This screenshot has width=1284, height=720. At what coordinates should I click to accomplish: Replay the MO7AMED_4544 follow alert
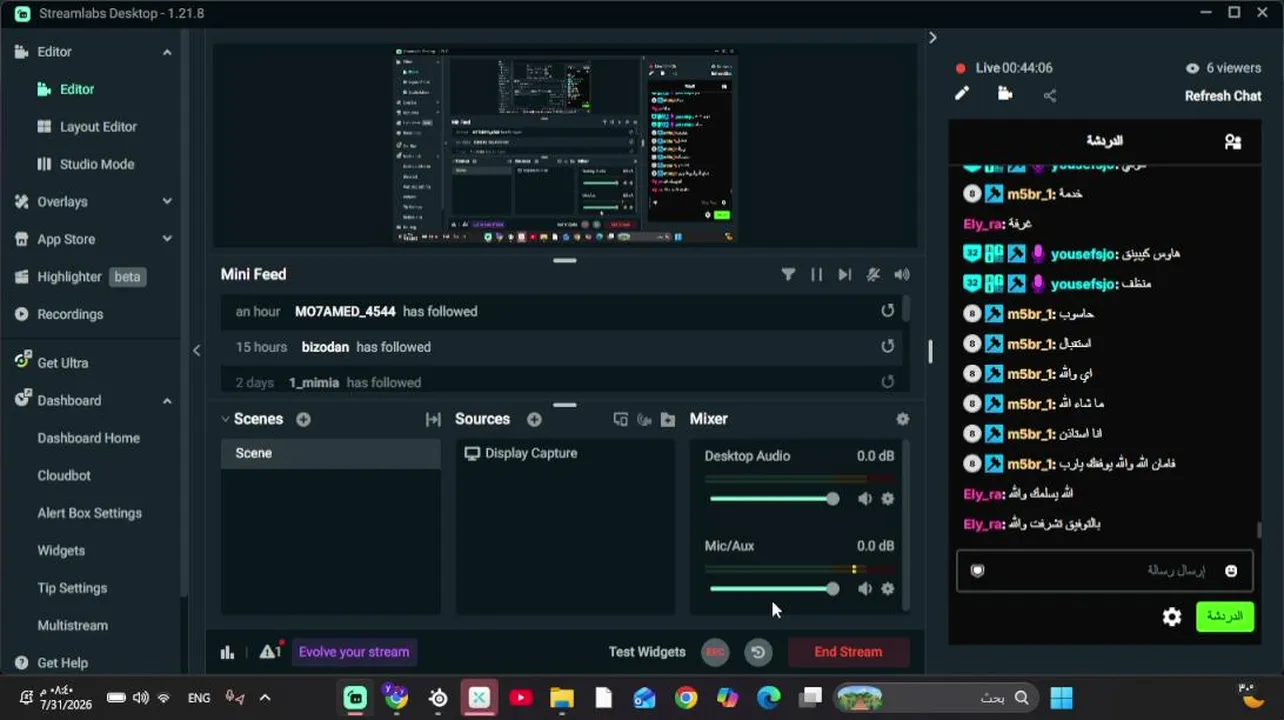(x=887, y=311)
